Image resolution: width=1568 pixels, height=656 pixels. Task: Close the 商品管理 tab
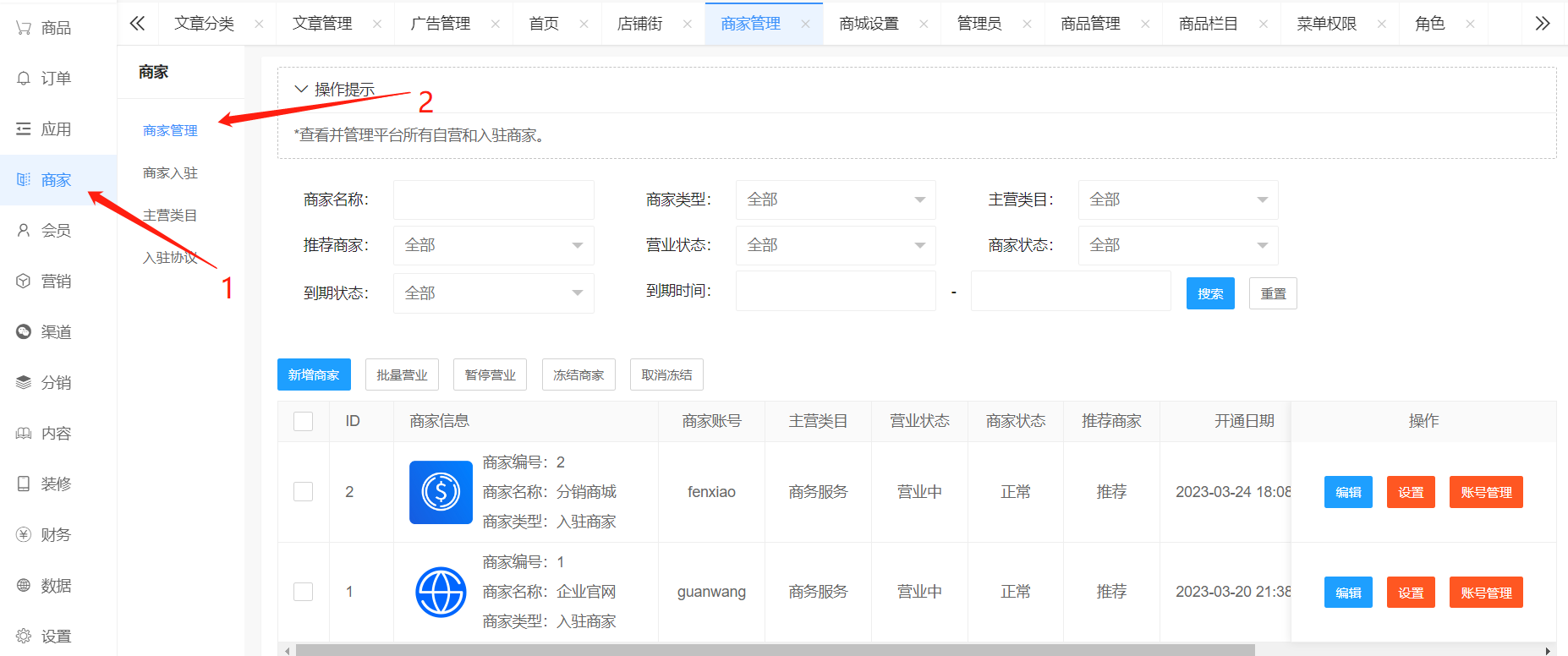(x=1145, y=25)
